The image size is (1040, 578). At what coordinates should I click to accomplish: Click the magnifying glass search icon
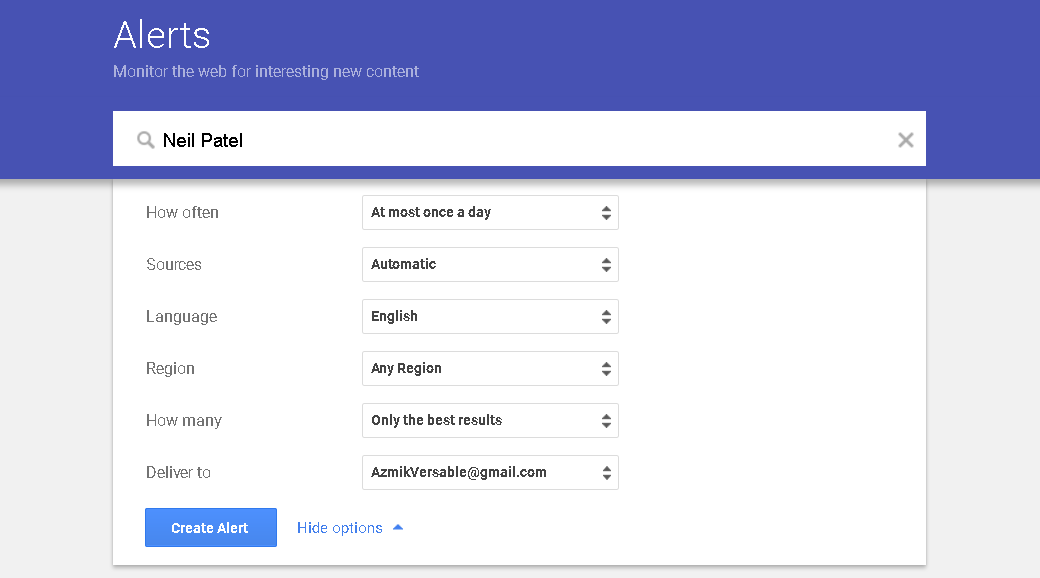(145, 140)
